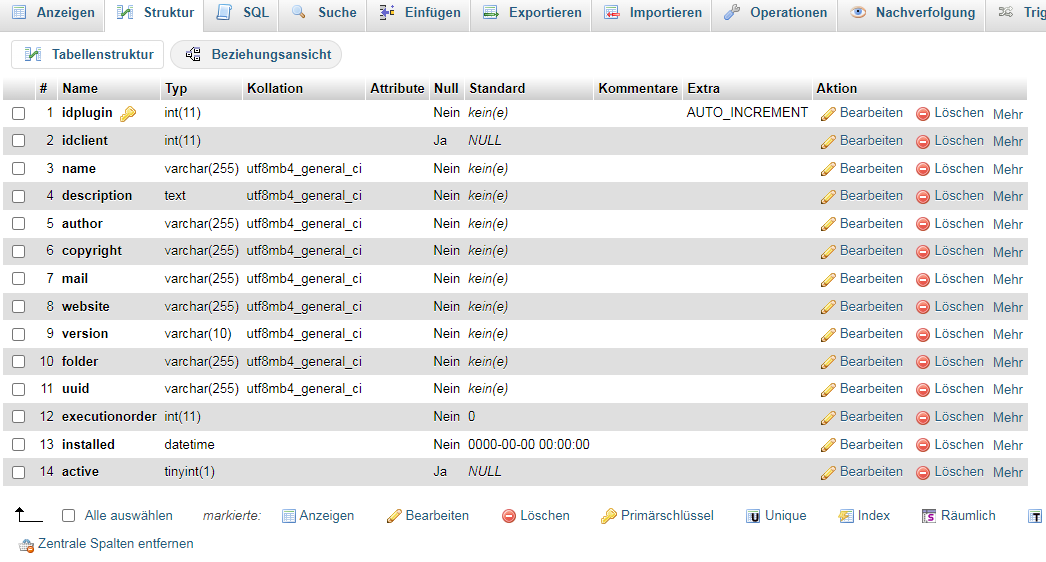Sort by clicking the Name column header
This screenshot has width=1046, height=562.
point(80,88)
